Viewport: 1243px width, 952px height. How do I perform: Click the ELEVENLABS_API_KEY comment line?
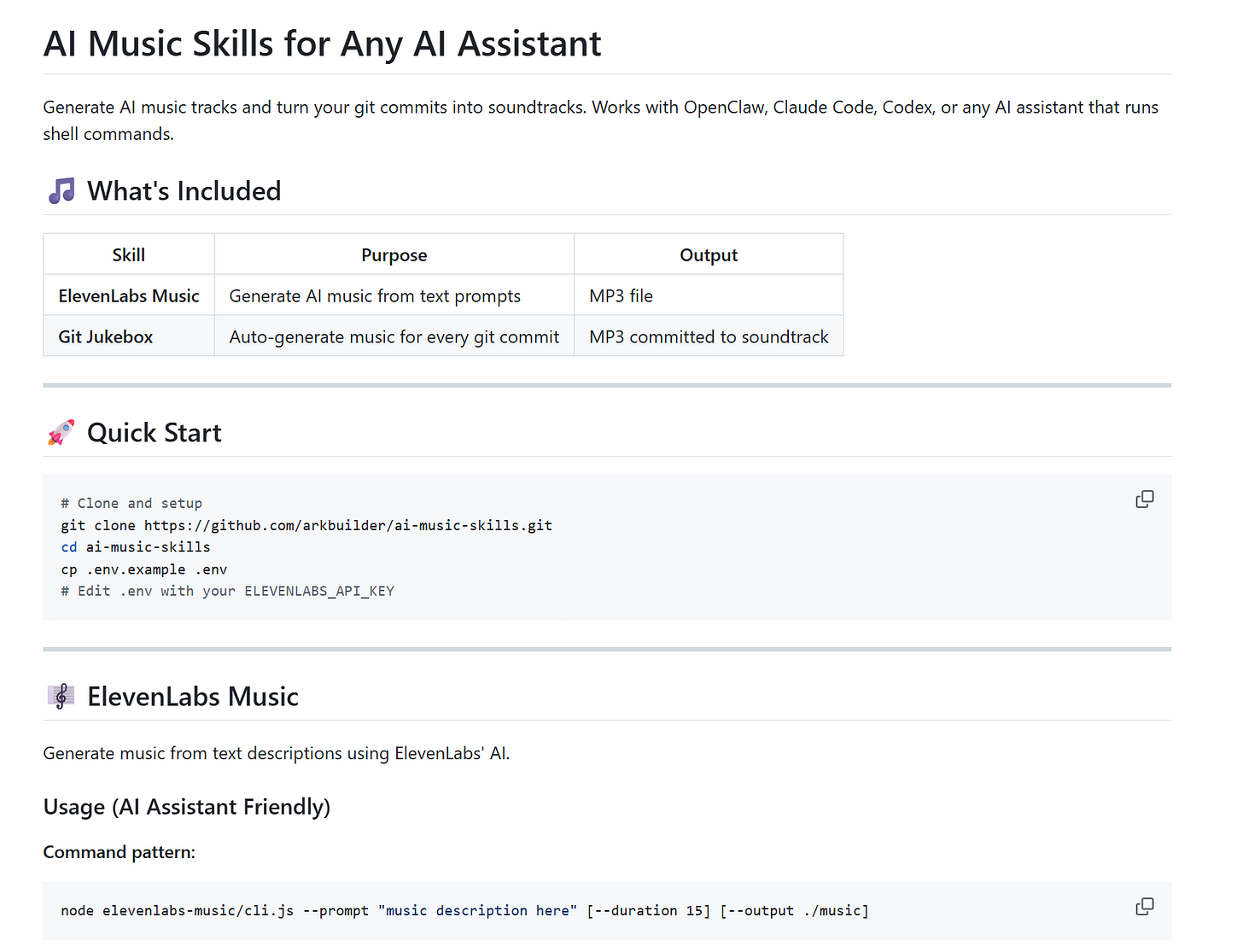pyautogui.click(x=228, y=591)
